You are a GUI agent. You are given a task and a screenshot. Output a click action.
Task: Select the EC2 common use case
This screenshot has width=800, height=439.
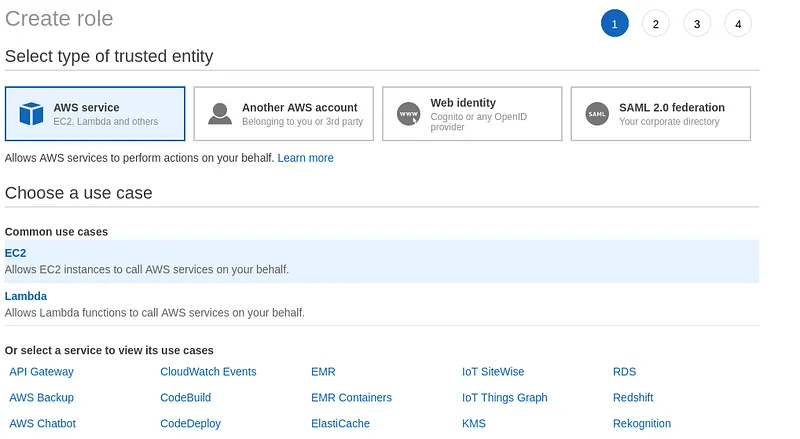coord(382,261)
